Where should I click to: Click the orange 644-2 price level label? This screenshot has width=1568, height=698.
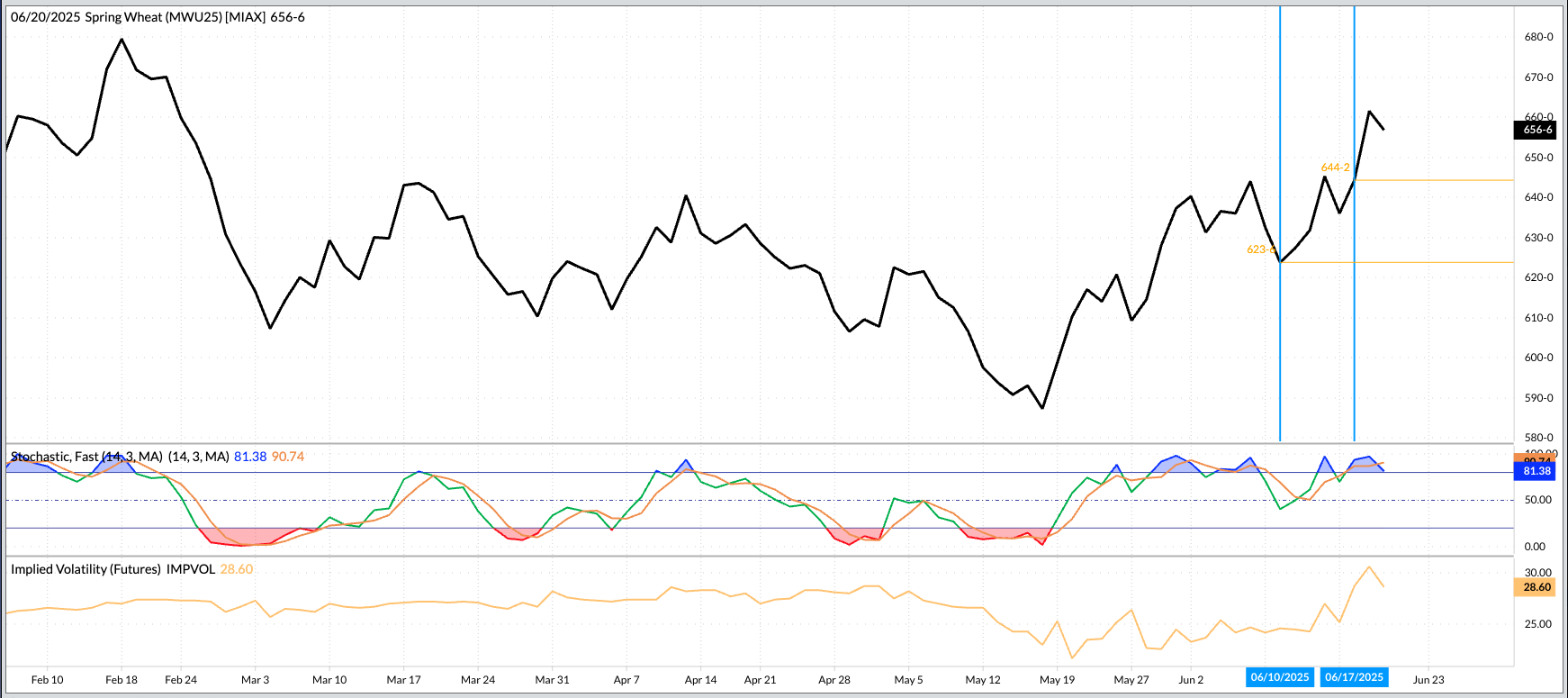point(1335,168)
